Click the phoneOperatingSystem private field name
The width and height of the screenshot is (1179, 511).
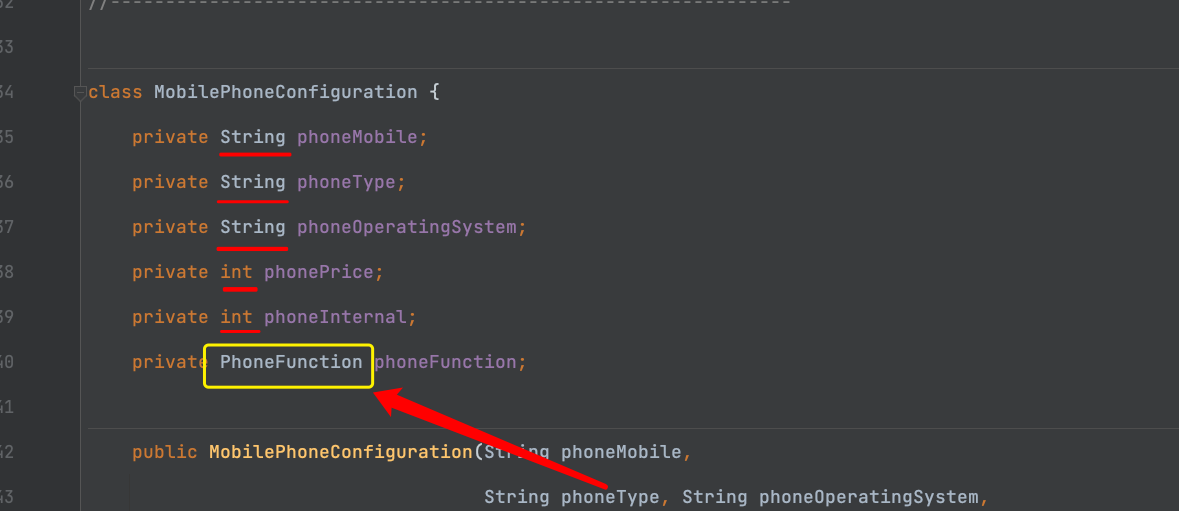tap(406, 227)
